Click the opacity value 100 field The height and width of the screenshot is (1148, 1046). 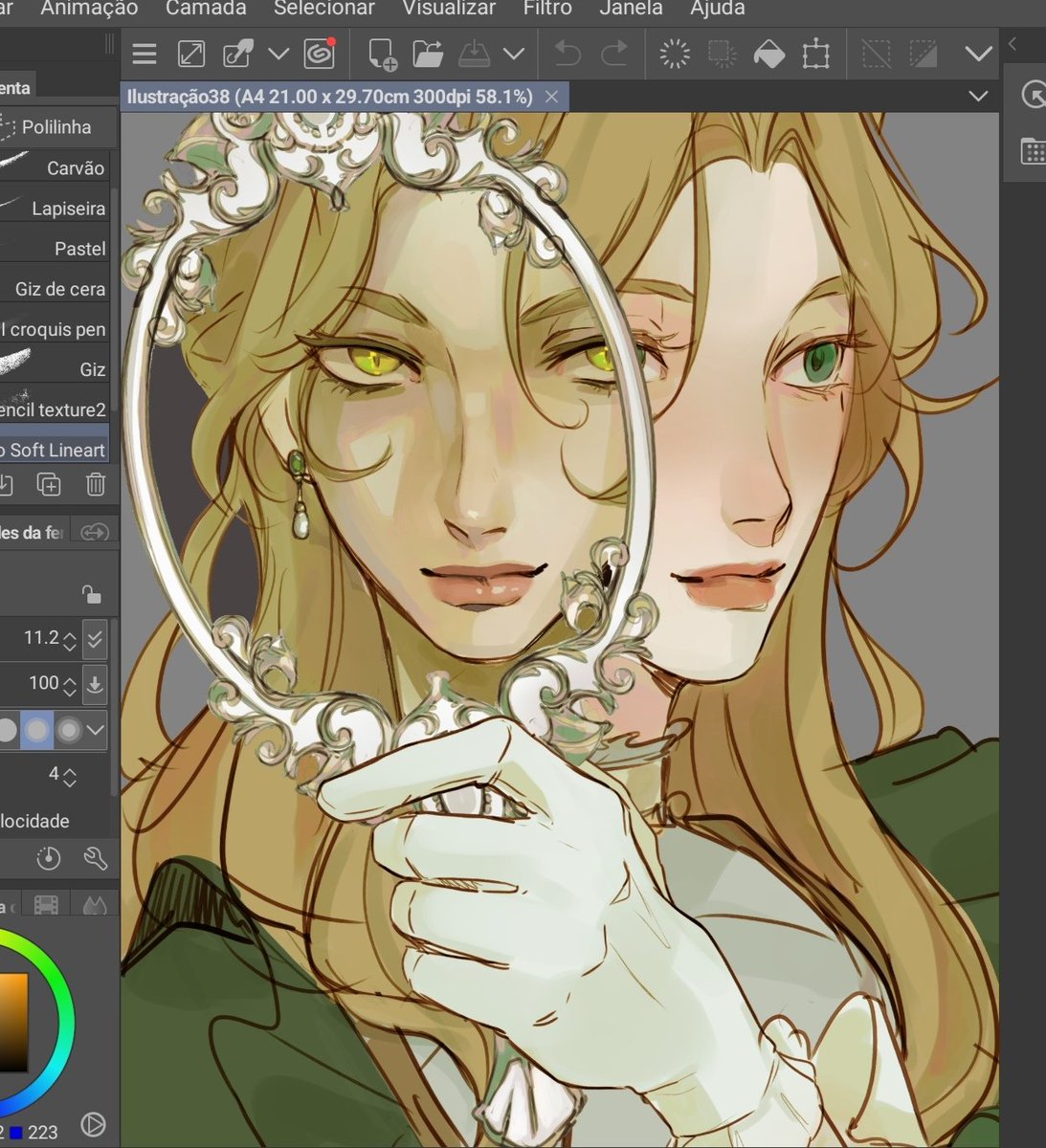pos(43,683)
